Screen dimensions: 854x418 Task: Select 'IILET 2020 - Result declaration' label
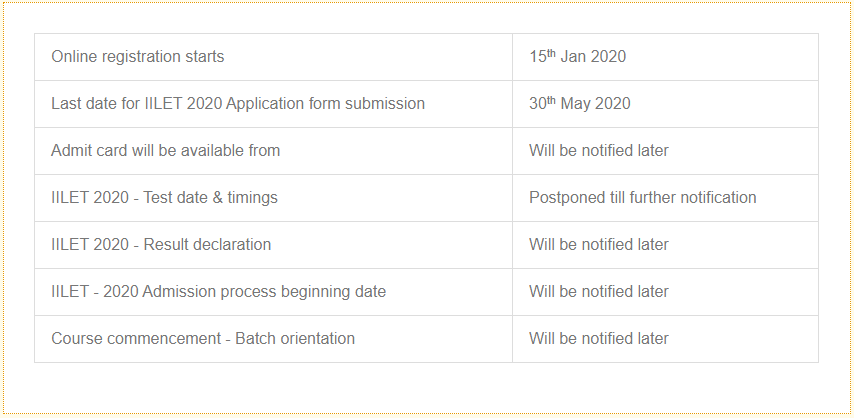click(161, 245)
